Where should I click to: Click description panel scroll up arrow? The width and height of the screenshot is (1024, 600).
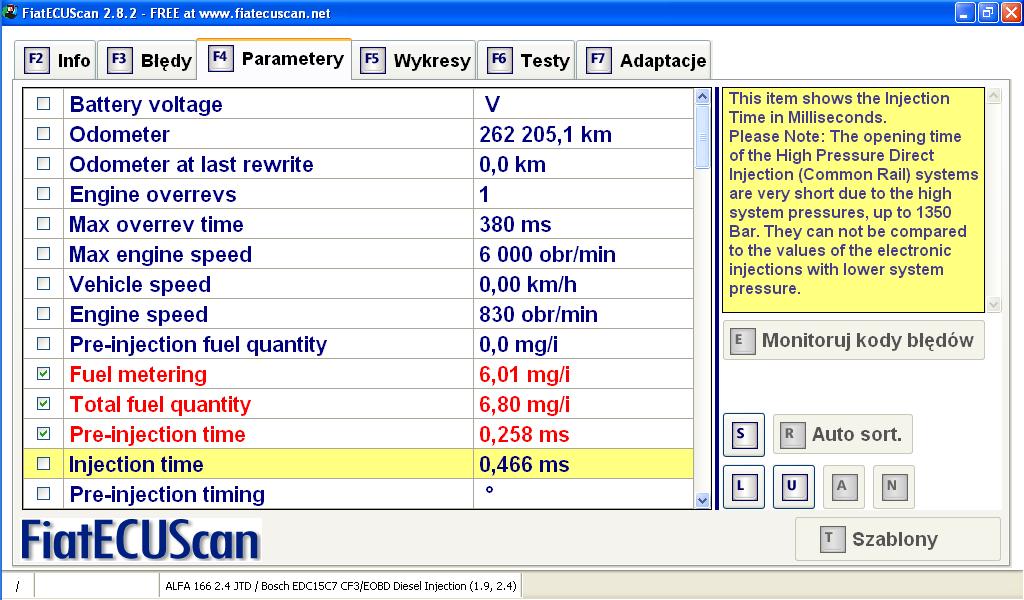(x=994, y=97)
